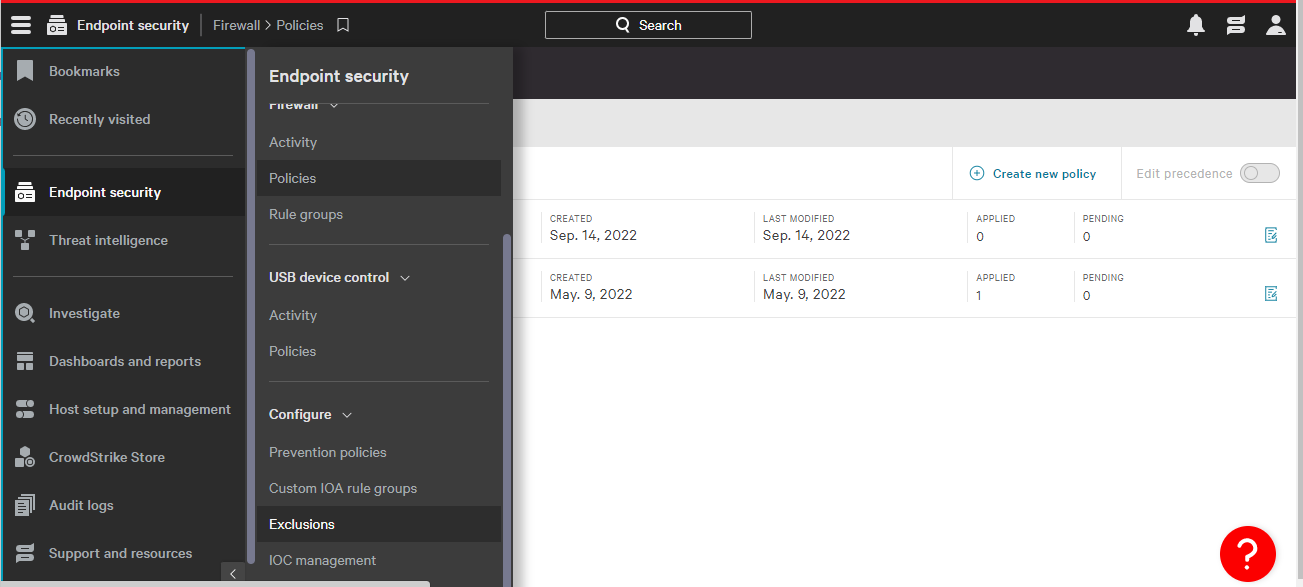Image resolution: width=1303 pixels, height=587 pixels.
Task: Click the Host setup and management icon
Action: click(x=25, y=409)
